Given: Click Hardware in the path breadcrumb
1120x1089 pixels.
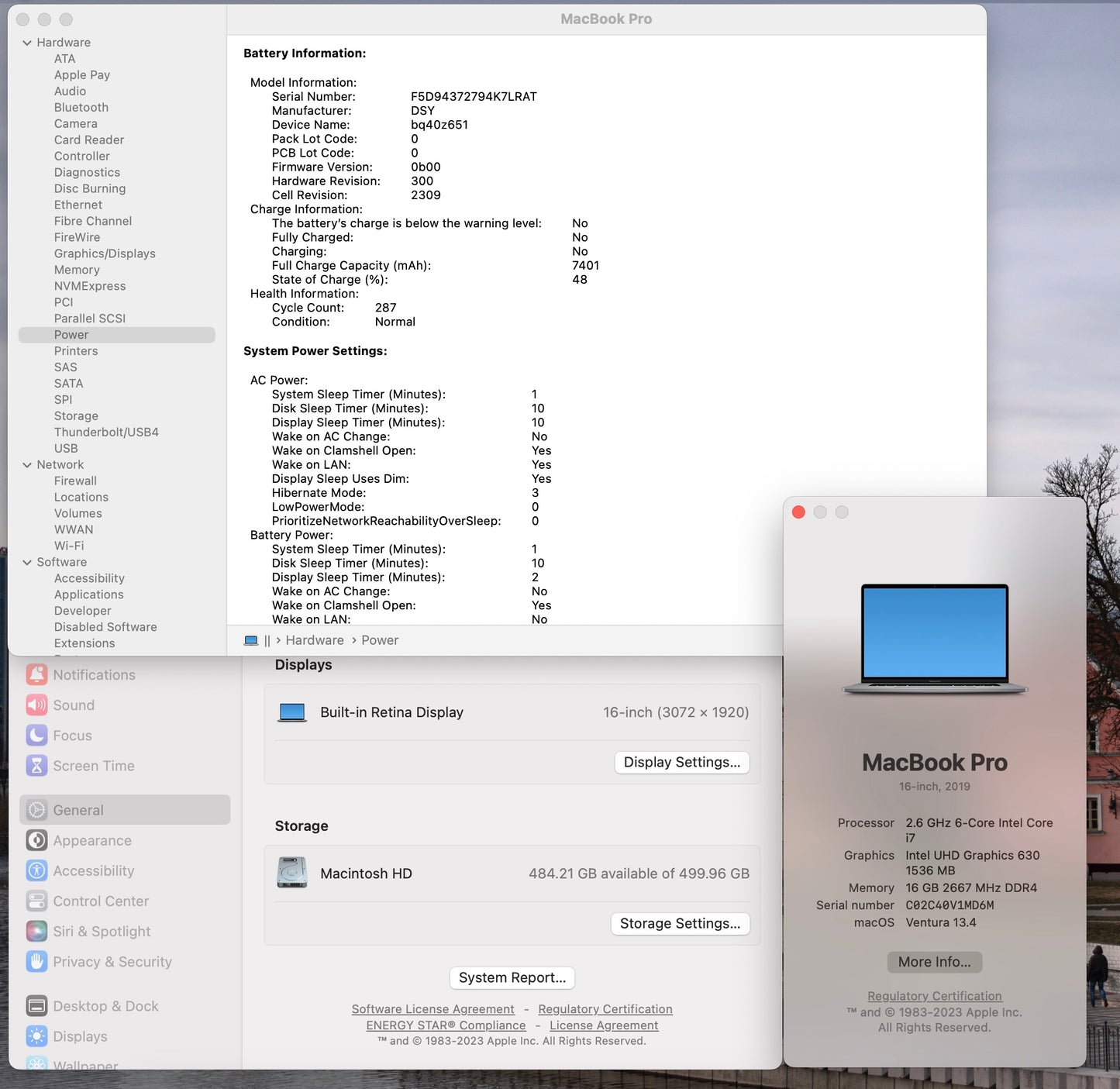Looking at the screenshot, I should pyautogui.click(x=314, y=640).
